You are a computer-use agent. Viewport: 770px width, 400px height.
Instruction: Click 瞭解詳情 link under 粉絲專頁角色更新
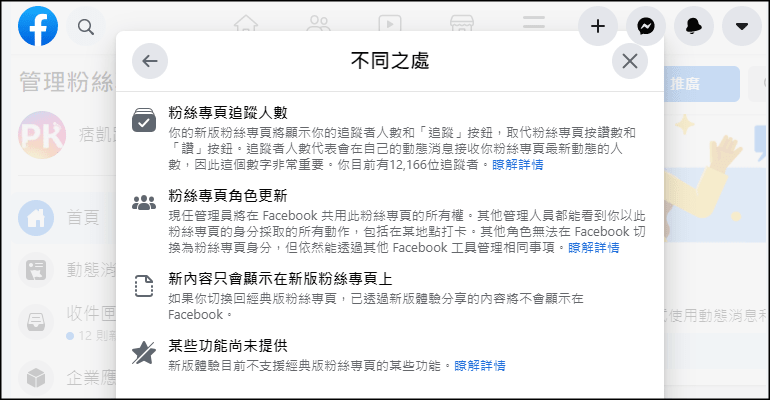tap(594, 247)
